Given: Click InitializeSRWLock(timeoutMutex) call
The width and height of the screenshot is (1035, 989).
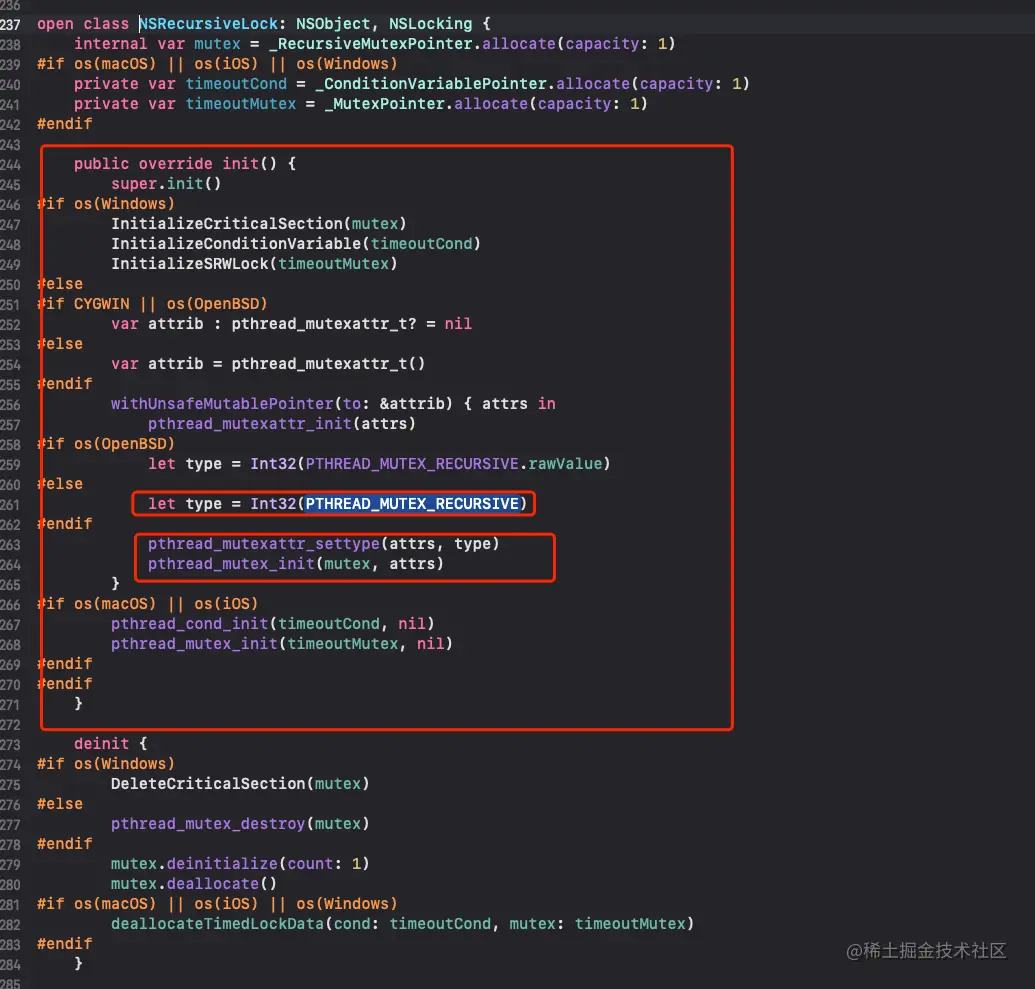Looking at the screenshot, I should pos(254,263).
